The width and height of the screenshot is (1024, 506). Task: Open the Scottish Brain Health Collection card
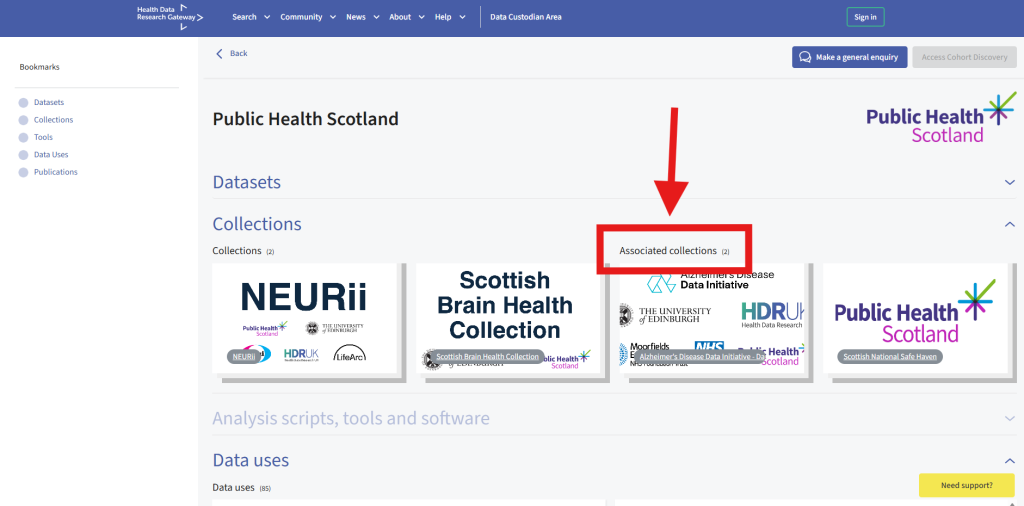click(507, 318)
